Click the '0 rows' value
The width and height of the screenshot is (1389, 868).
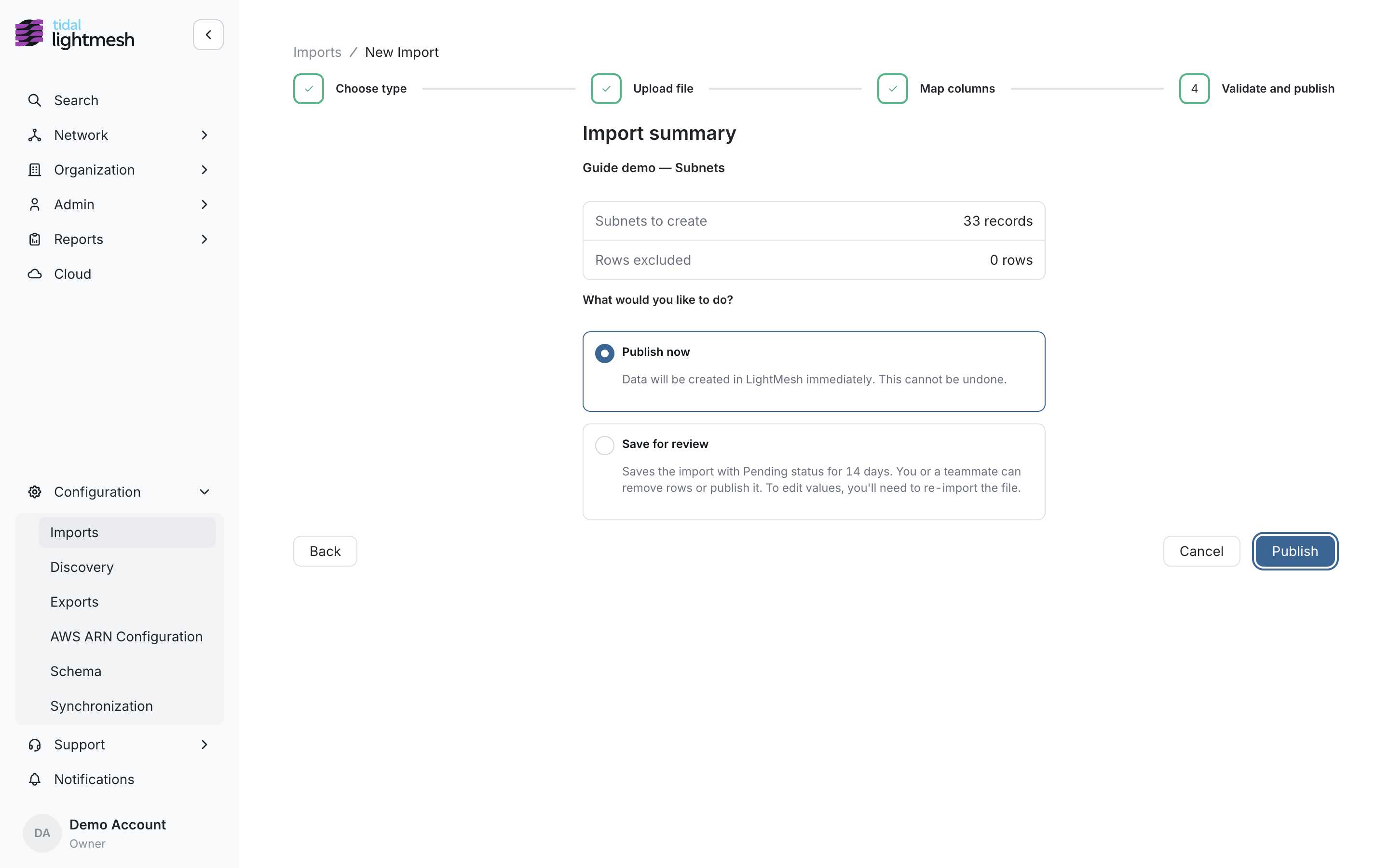(x=1011, y=260)
